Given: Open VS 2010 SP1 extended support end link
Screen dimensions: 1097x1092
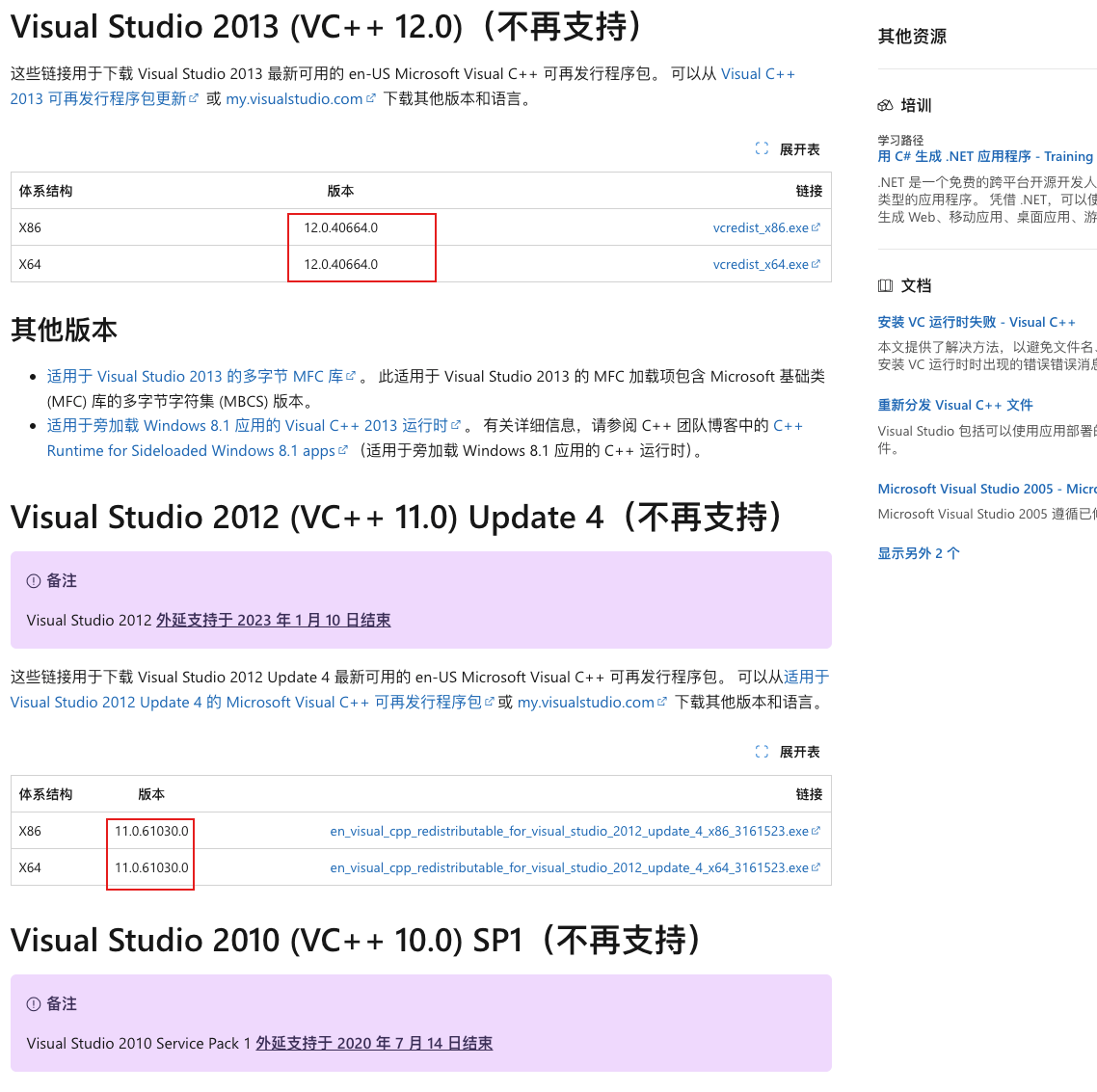Looking at the screenshot, I should tap(374, 1043).
